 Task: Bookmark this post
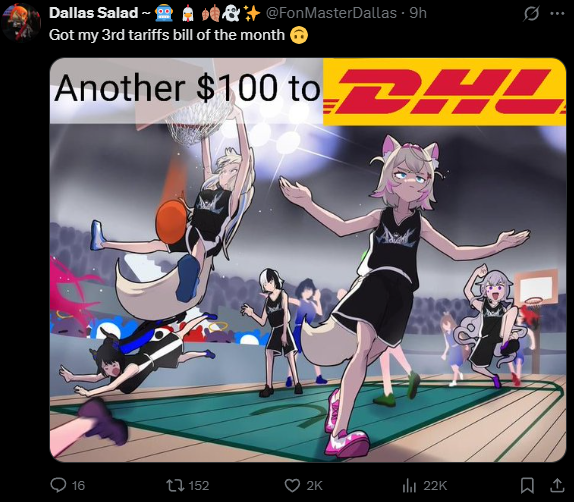click(527, 486)
